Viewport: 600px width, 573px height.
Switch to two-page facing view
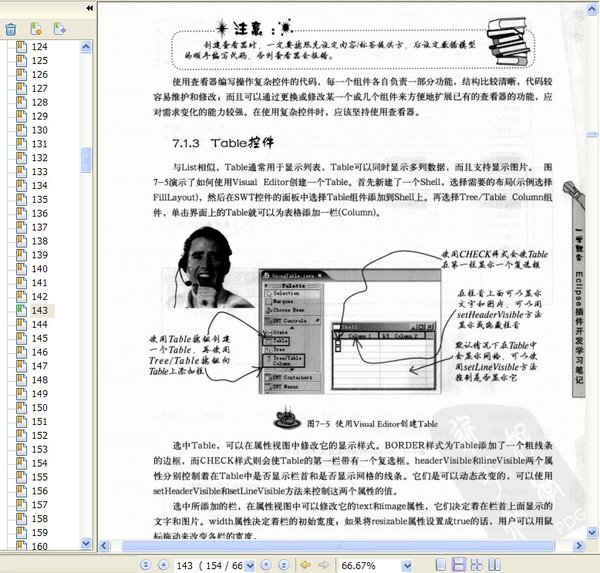coord(494,565)
